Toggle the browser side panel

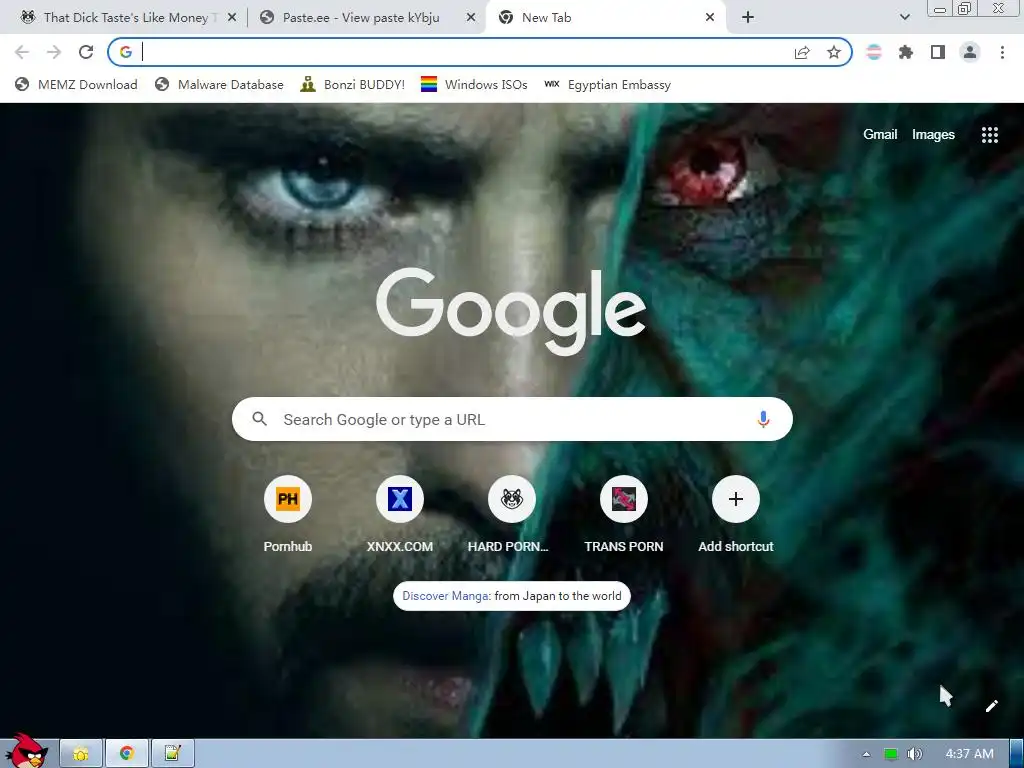pyautogui.click(x=938, y=52)
